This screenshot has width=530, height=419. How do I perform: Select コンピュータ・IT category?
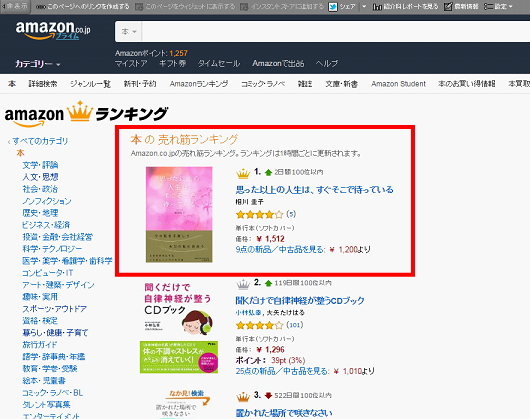click(x=48, y=273)
